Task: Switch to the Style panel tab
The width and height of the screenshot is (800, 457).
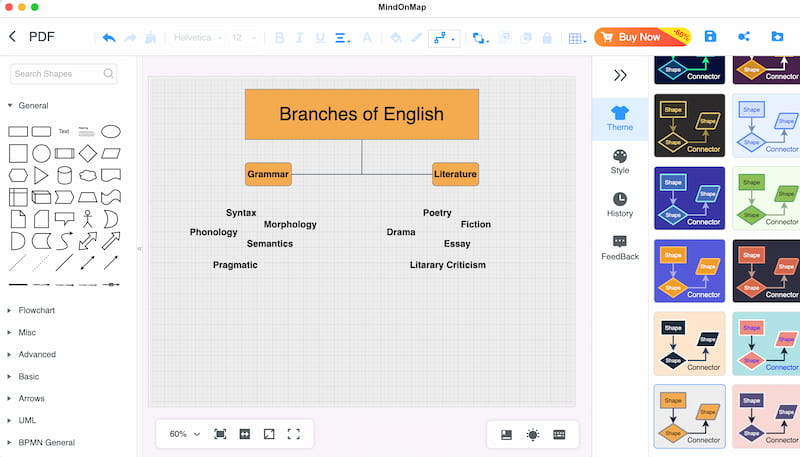Action: click(620, 162)
